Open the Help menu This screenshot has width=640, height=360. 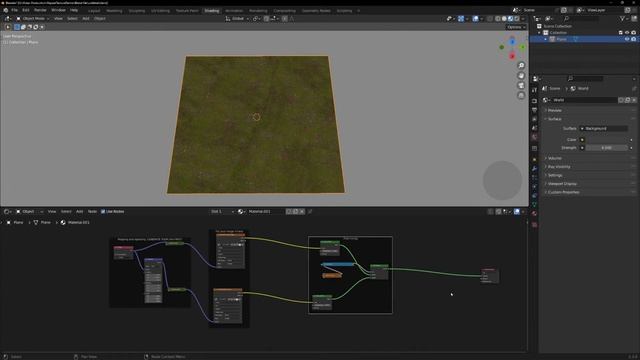(74, 10)
